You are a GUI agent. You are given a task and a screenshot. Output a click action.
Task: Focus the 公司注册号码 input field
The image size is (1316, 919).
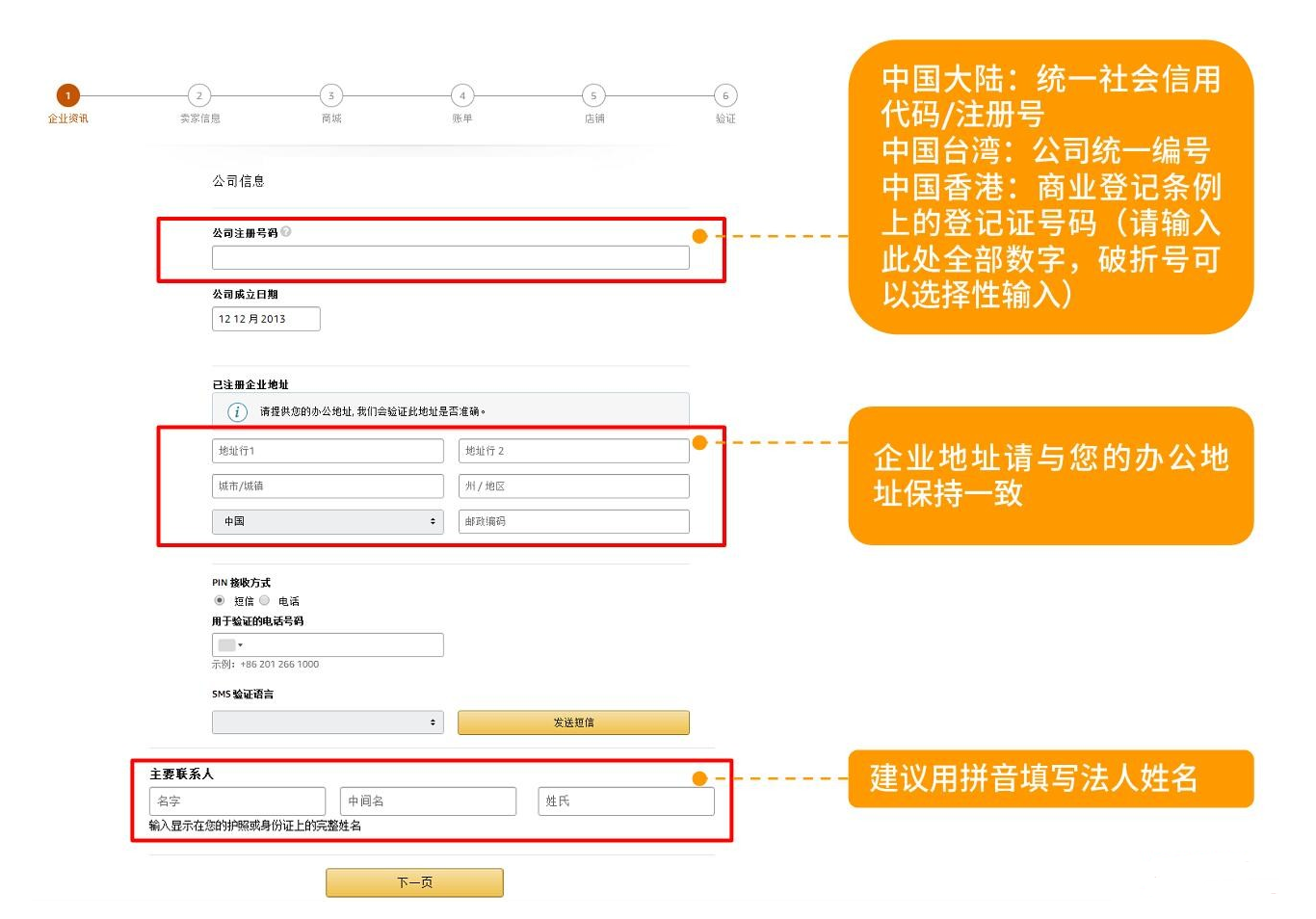pyautogui.click(x=450, y=257)
